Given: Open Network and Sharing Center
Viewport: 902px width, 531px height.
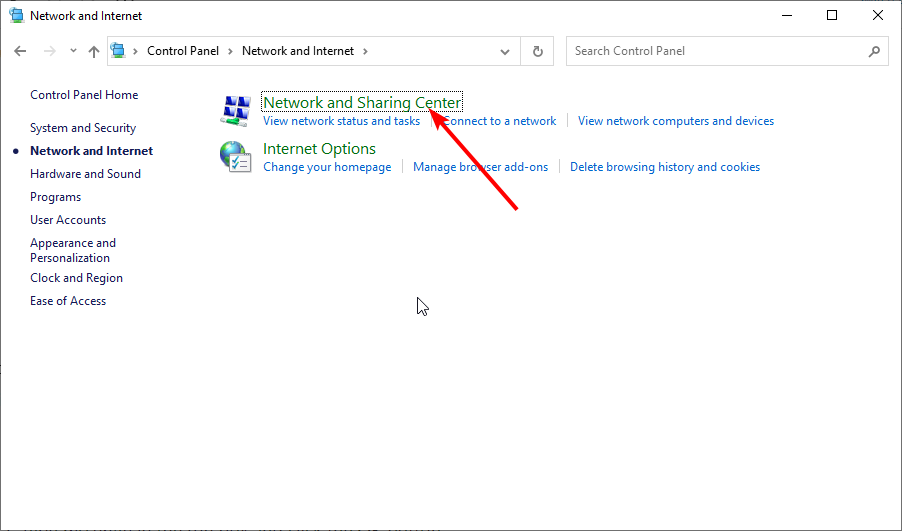Looking at the screenshot, I should [x=362, y=102].
